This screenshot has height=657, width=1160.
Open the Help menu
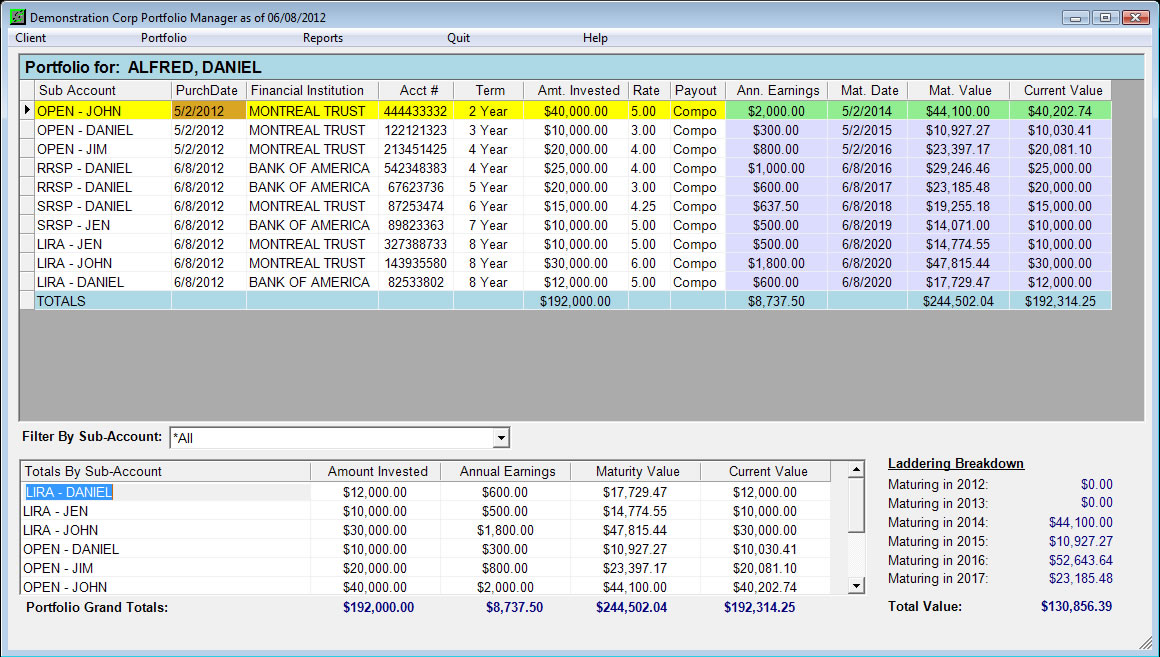point(595,38)
